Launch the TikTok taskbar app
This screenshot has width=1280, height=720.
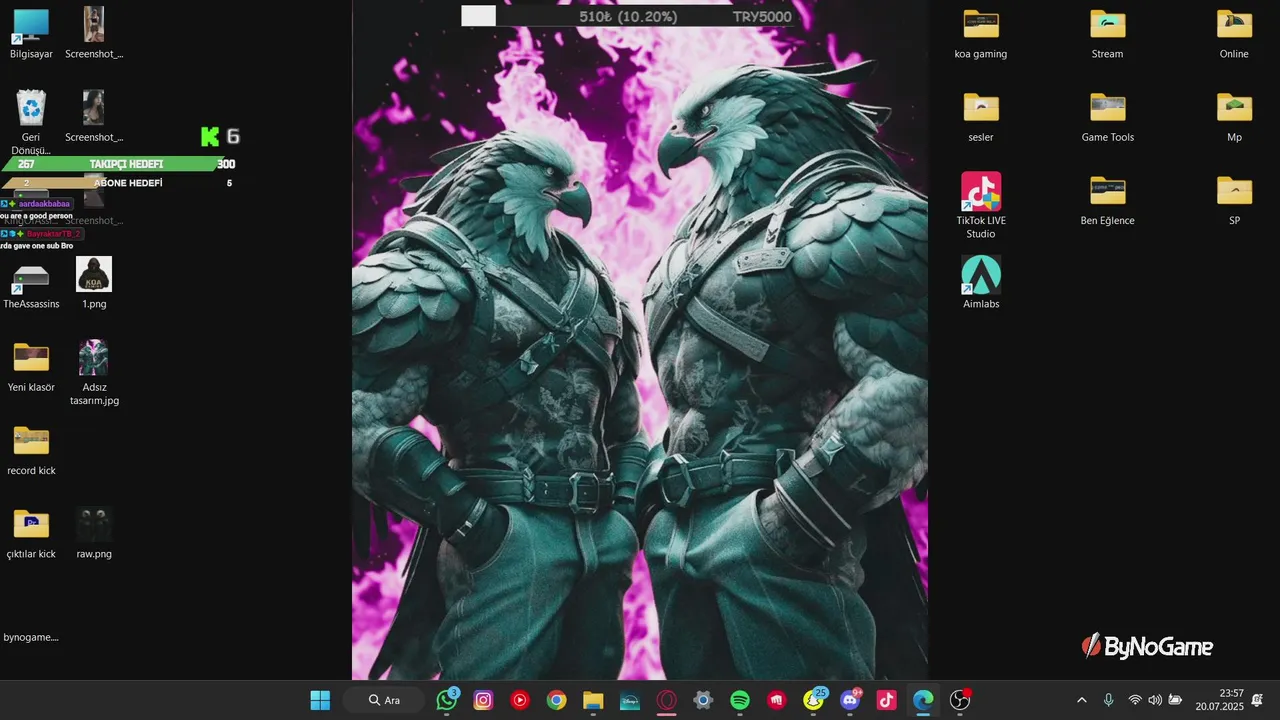point(887,700)
